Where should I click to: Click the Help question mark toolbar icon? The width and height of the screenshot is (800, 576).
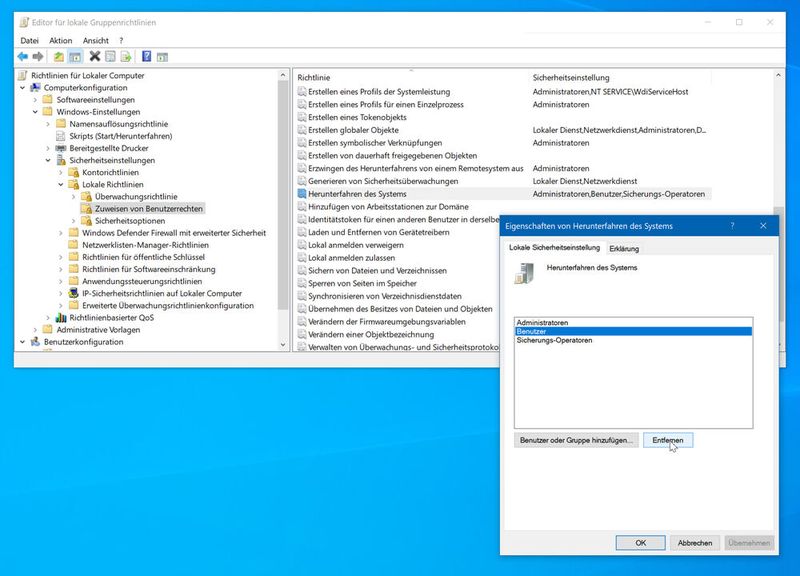(147, 57)
